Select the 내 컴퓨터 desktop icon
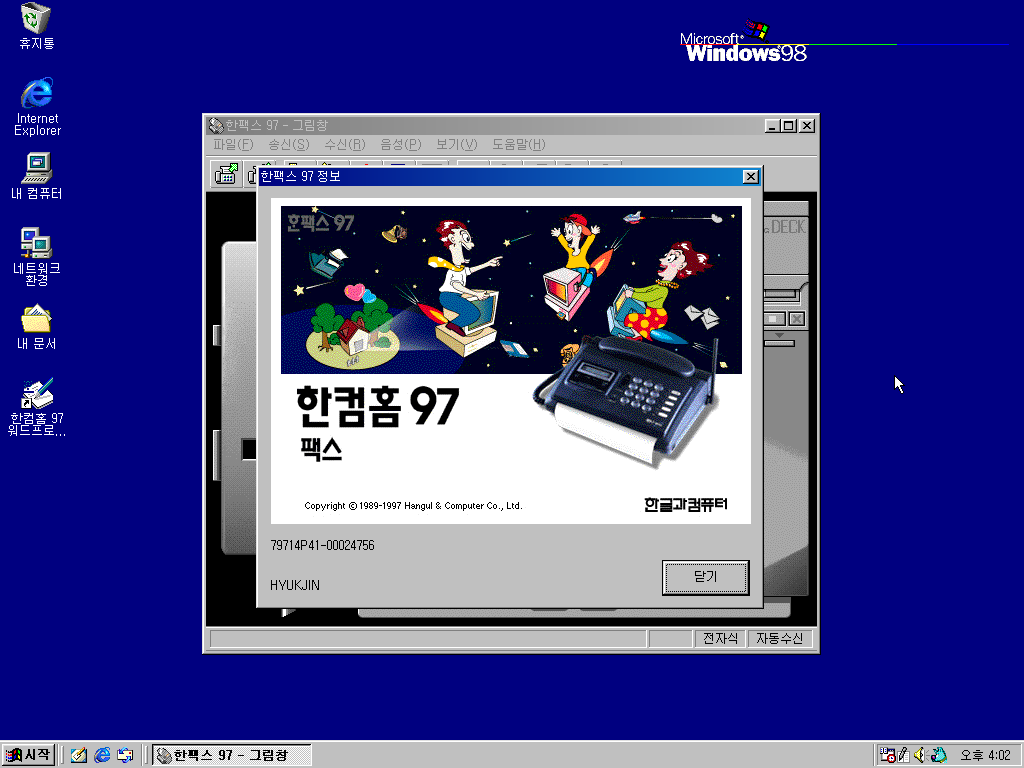 [37, 176]
